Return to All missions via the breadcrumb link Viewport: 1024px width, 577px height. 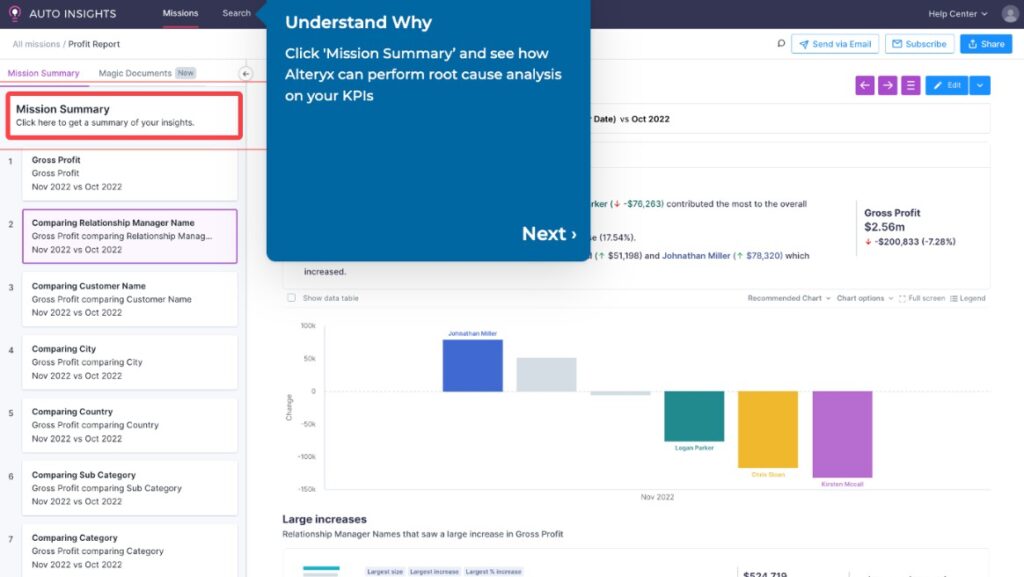[35, 44]
